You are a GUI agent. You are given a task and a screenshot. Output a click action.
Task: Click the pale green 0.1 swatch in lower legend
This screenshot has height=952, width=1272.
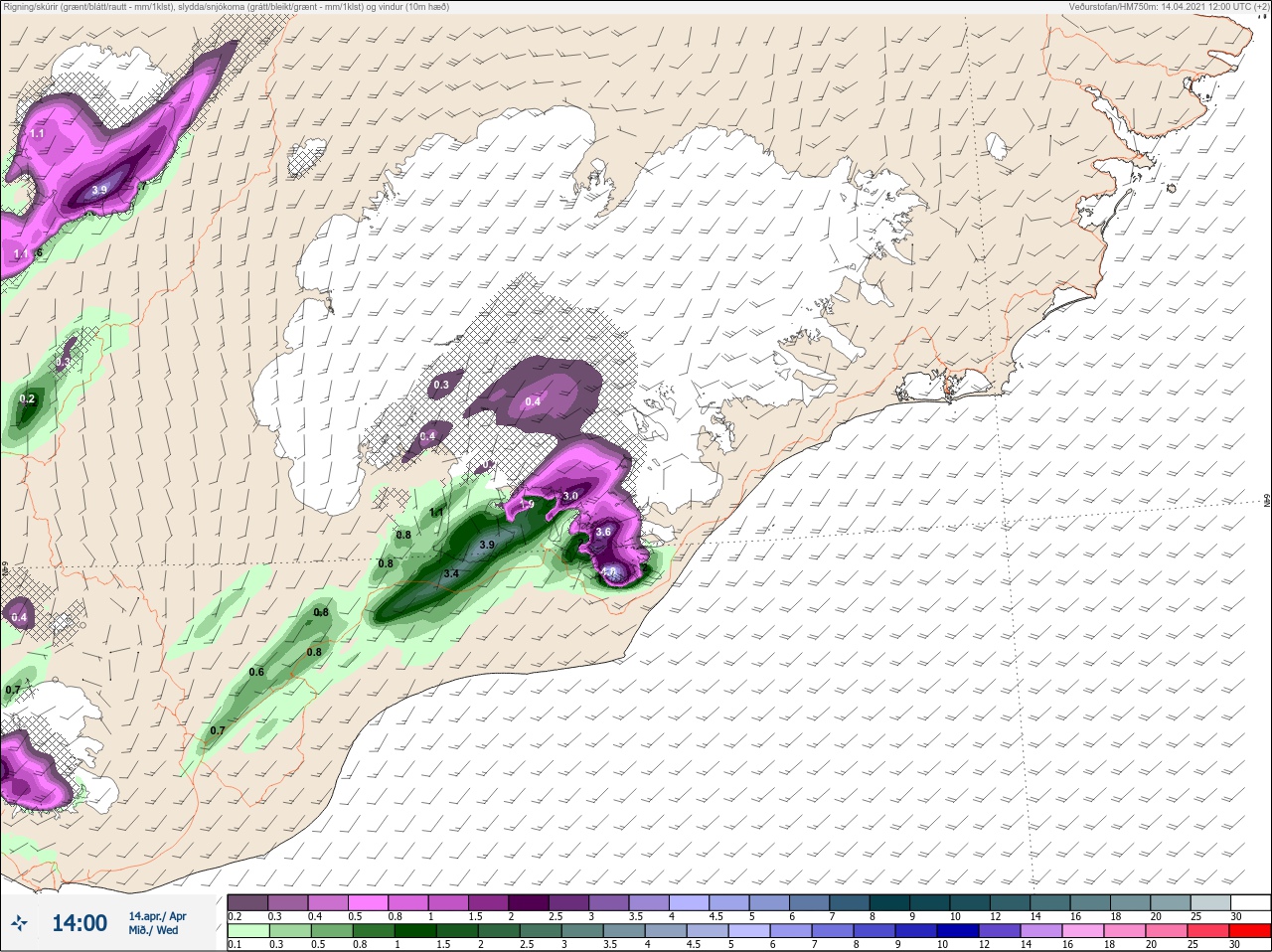(248, 930)
